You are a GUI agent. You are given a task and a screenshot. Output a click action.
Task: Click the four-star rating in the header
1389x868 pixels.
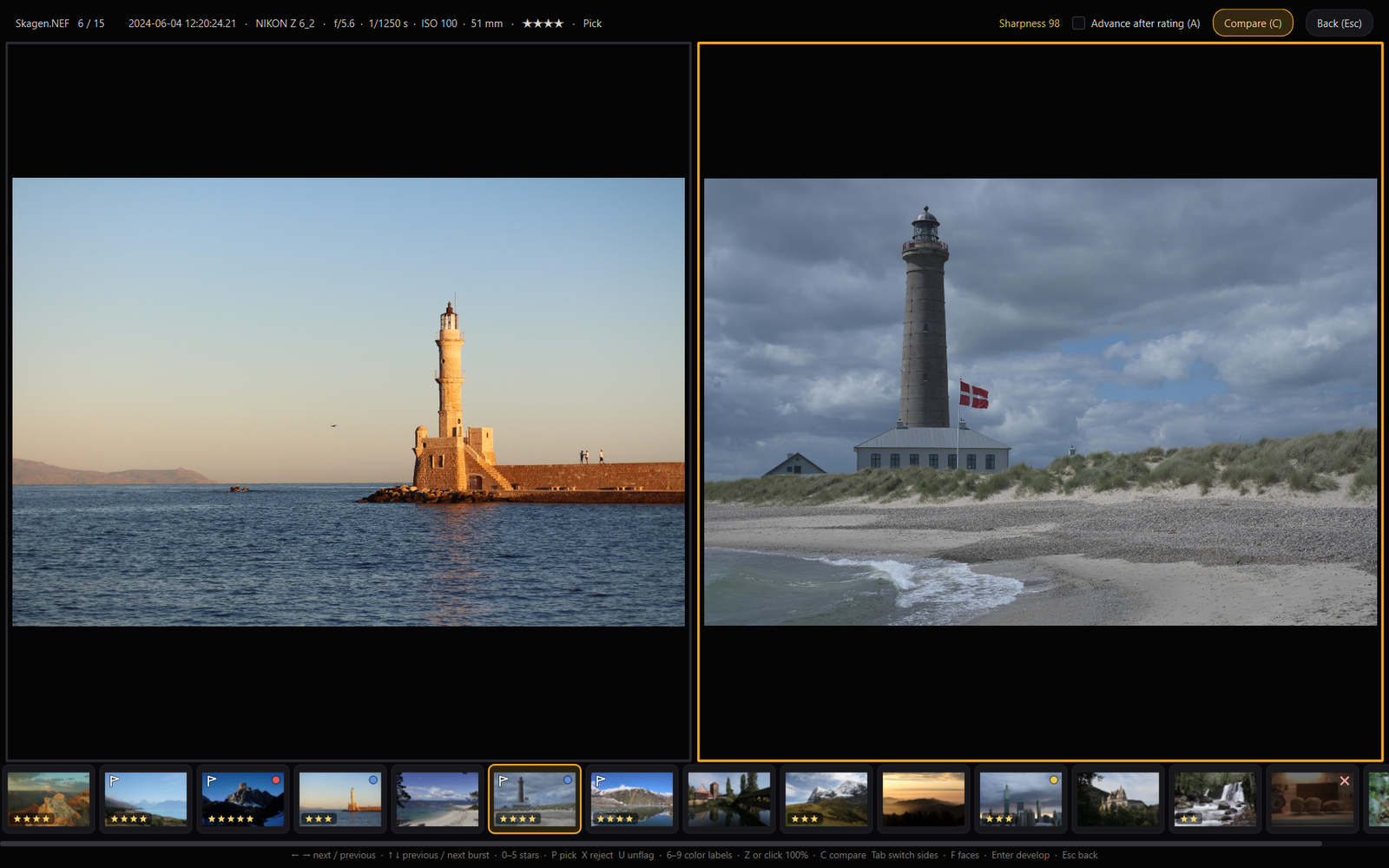(x=543, y=23)
